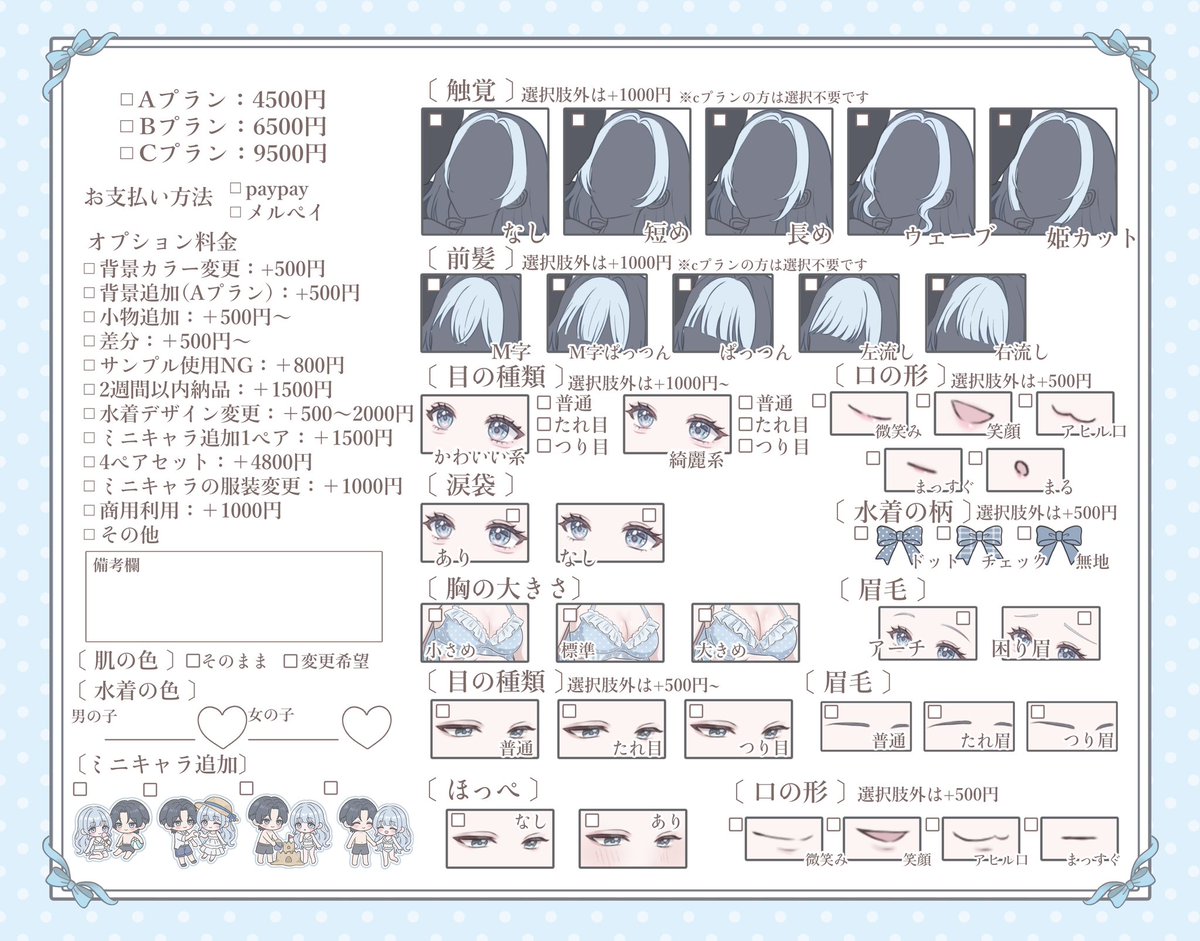
Task: Choose メルペイ as payment method
Action: 236,212
